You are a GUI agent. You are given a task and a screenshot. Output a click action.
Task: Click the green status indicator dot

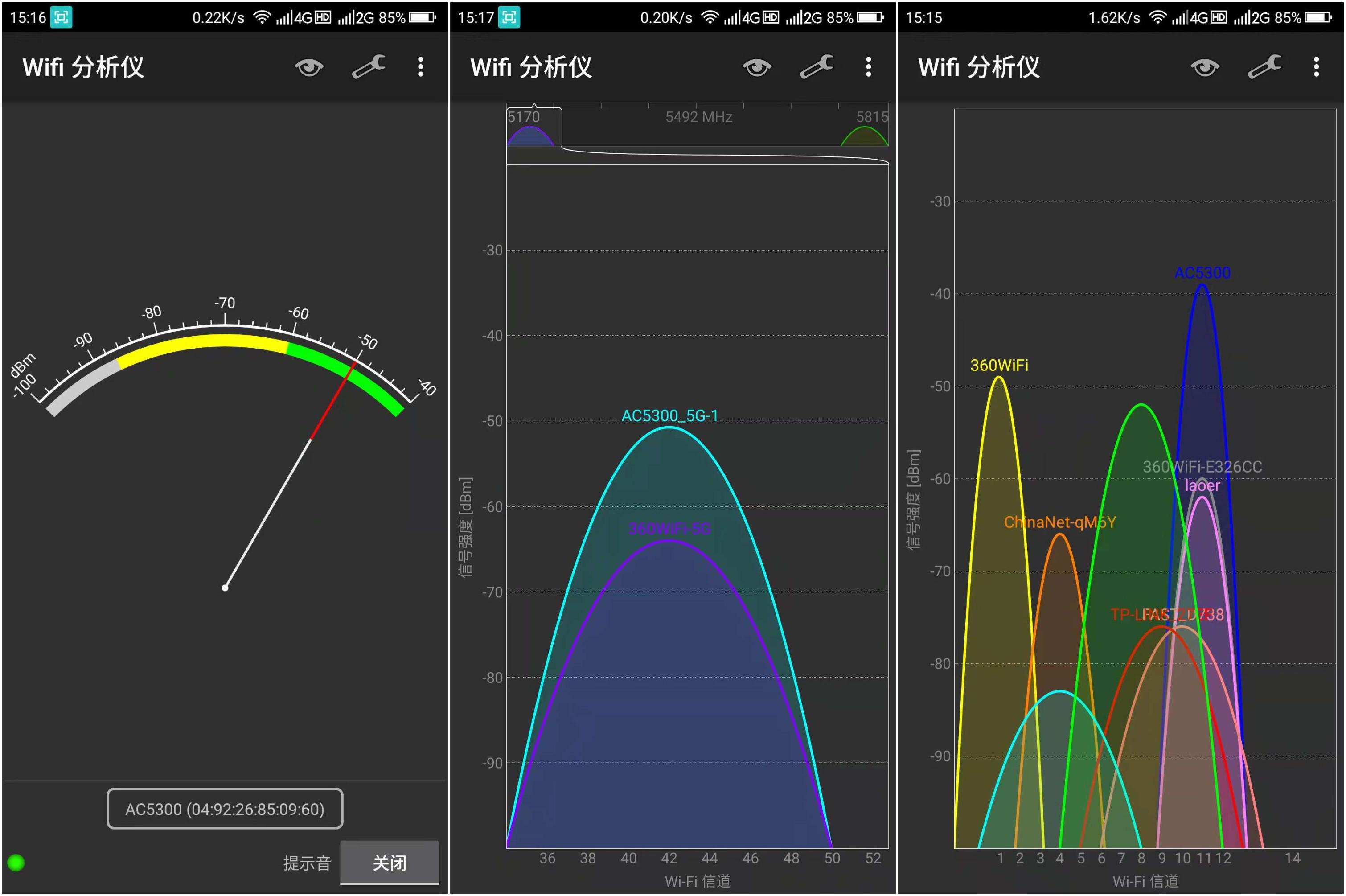[16, 862]
